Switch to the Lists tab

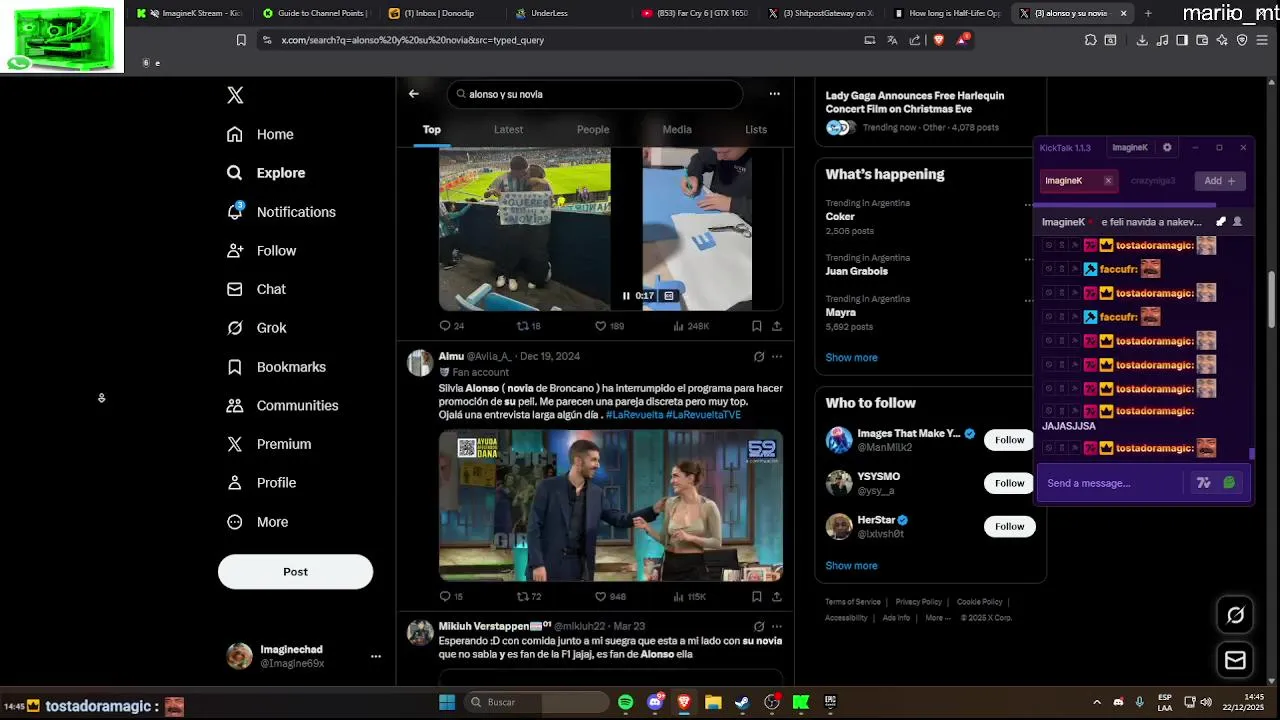[756, 129]
